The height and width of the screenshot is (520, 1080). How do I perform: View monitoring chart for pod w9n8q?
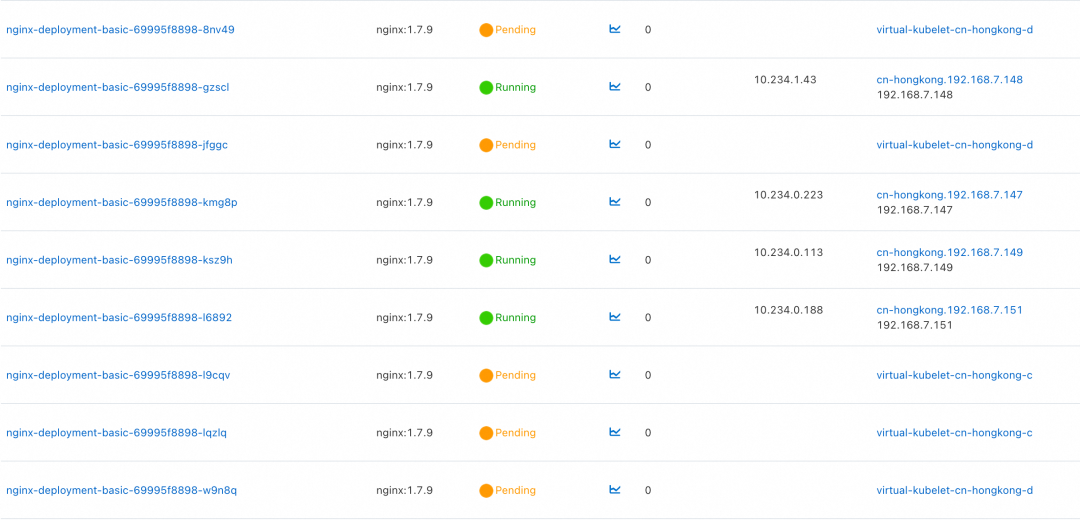point(615,490)
